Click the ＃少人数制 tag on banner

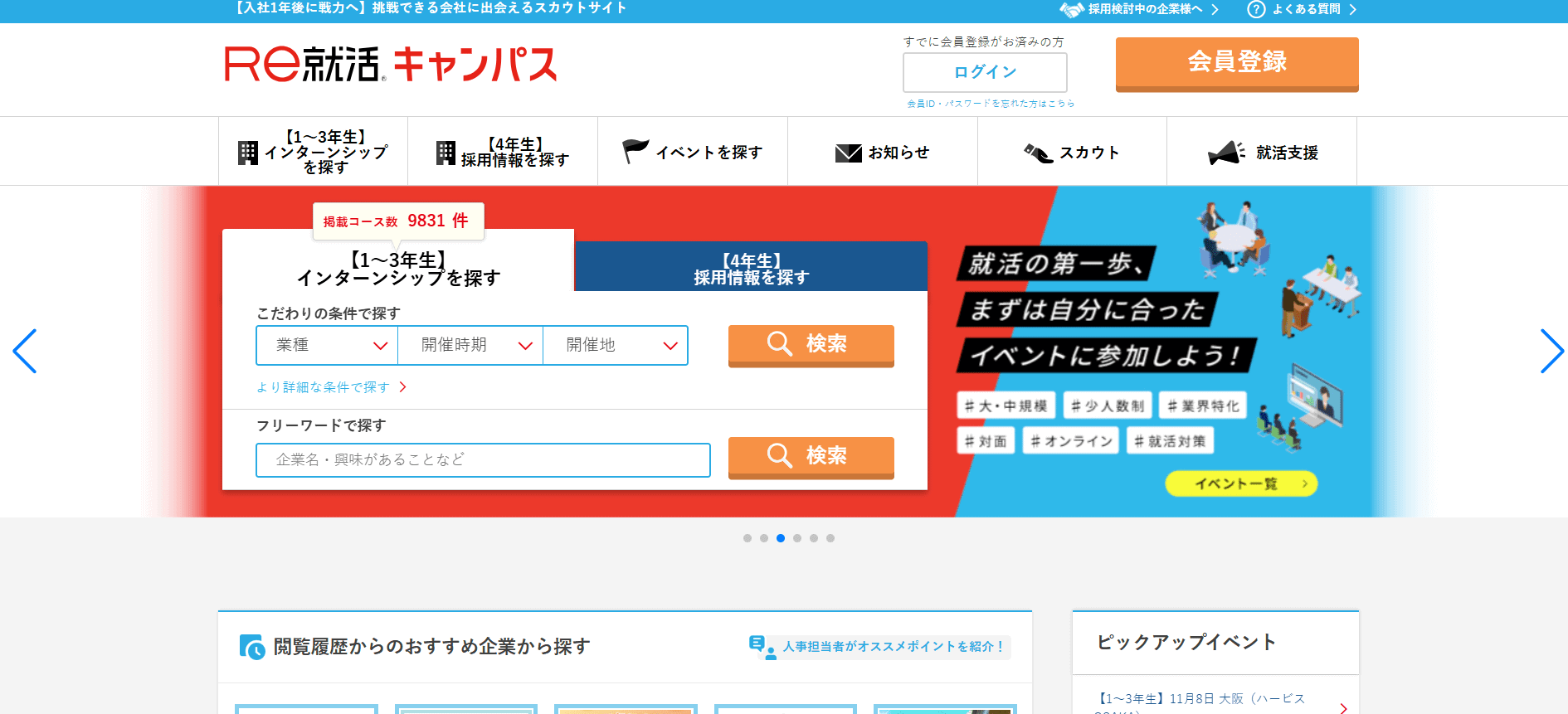click(1107, 406)
